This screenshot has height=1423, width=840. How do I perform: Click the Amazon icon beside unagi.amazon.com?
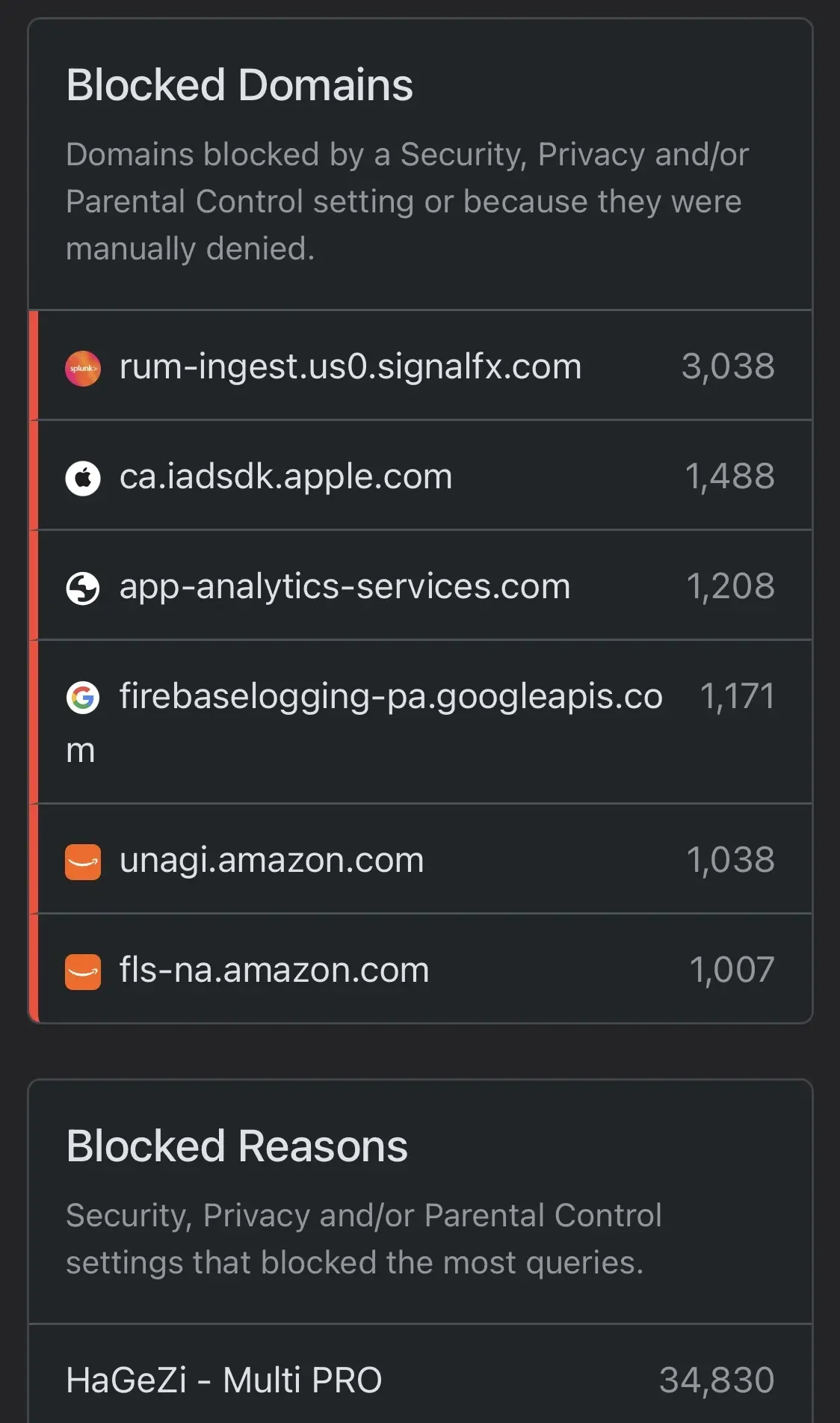(x=83, y=862)
